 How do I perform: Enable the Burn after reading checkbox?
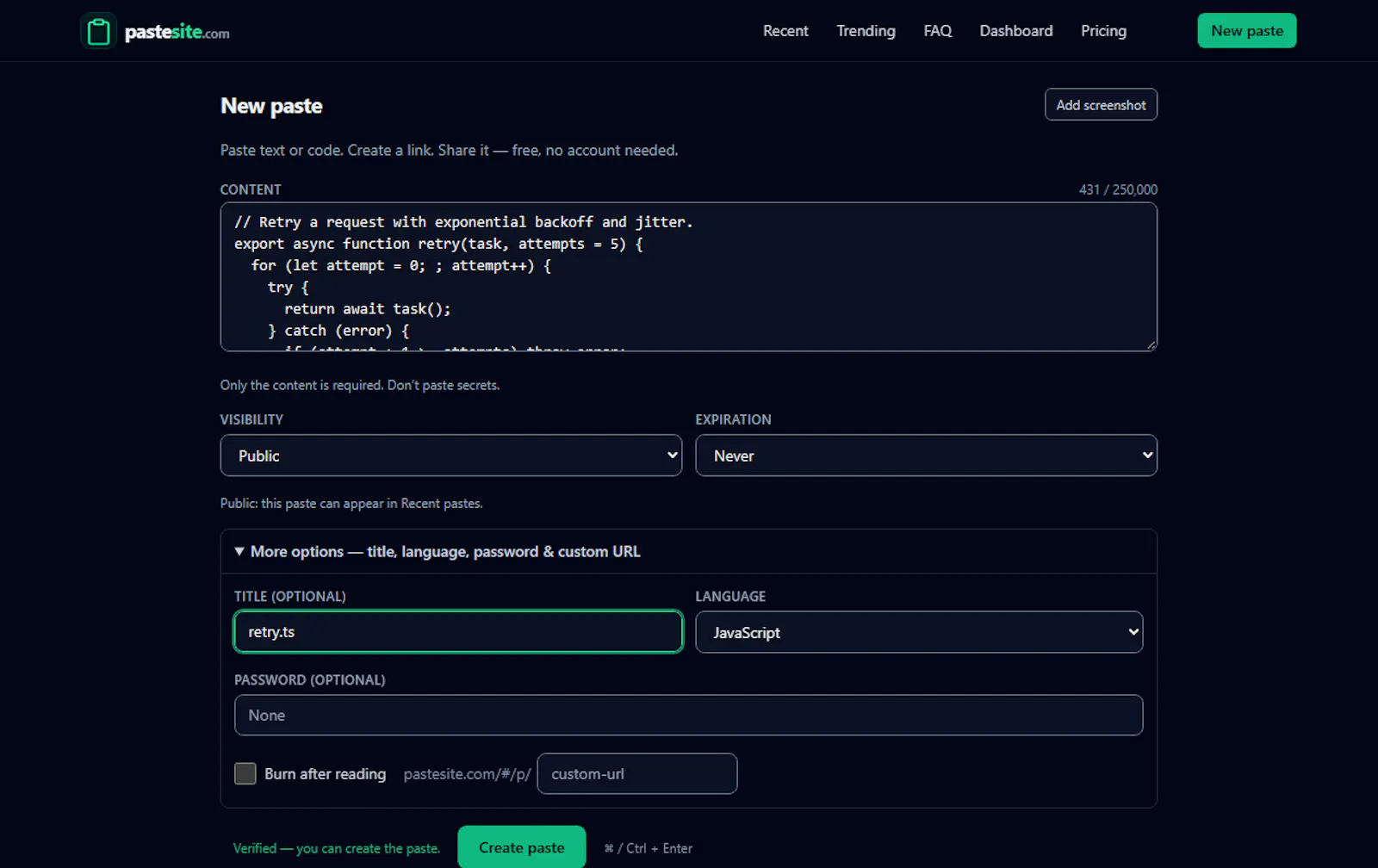coord(245,773)
